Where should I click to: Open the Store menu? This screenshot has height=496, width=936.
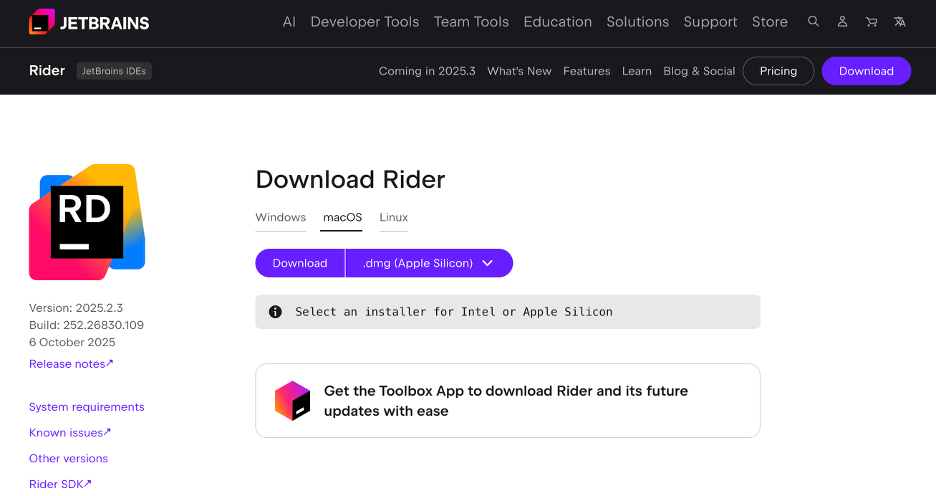(769, 22)
